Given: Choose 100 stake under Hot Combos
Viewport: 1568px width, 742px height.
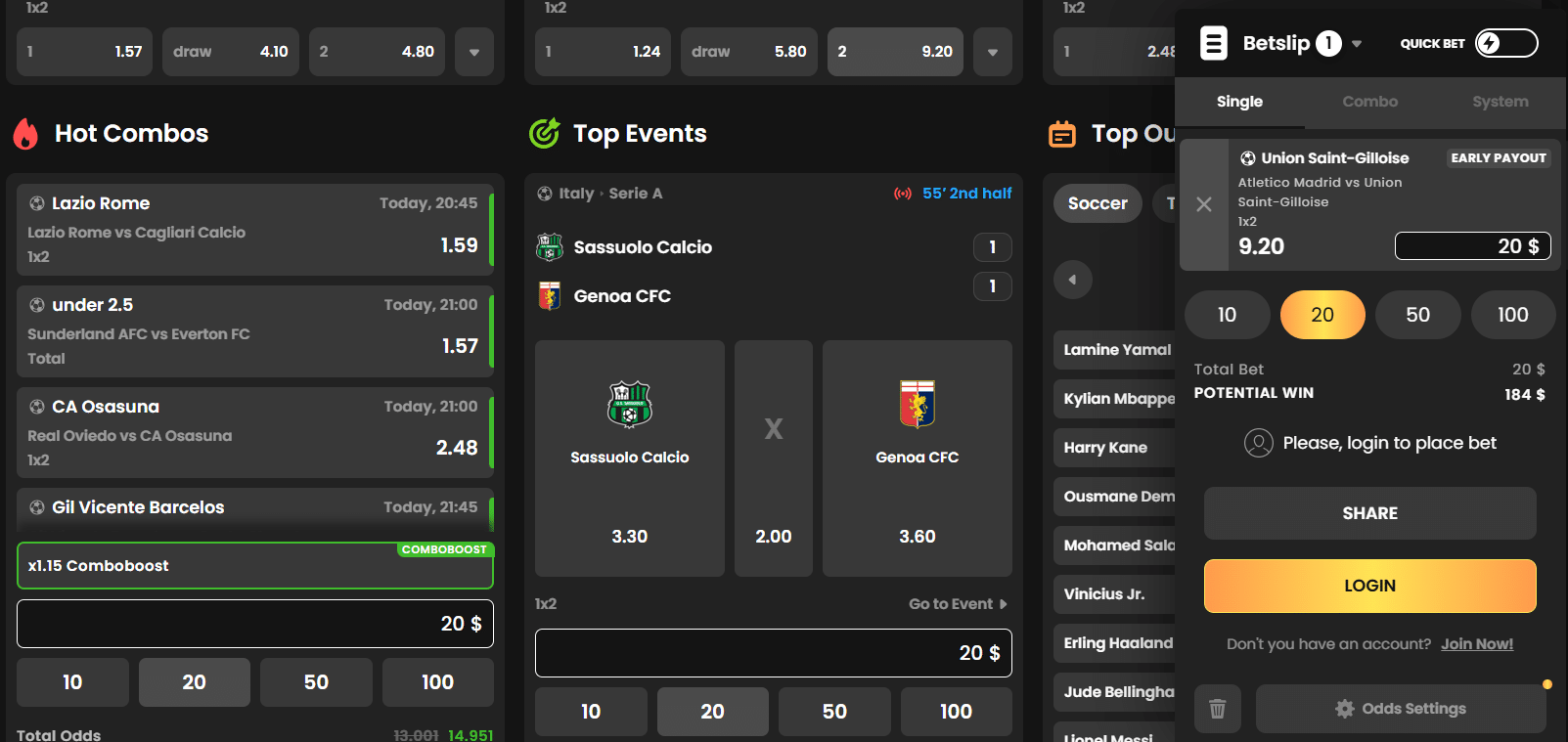Looking at the screenshot, I should tap(437, 682).
